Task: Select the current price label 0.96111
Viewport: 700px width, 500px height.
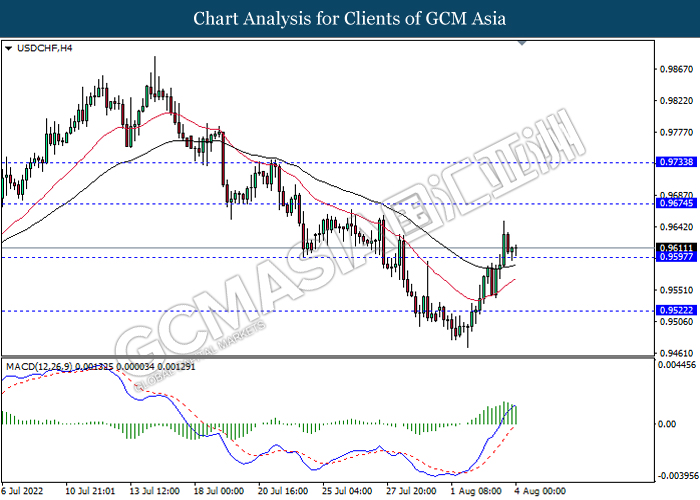Action: 676,248
